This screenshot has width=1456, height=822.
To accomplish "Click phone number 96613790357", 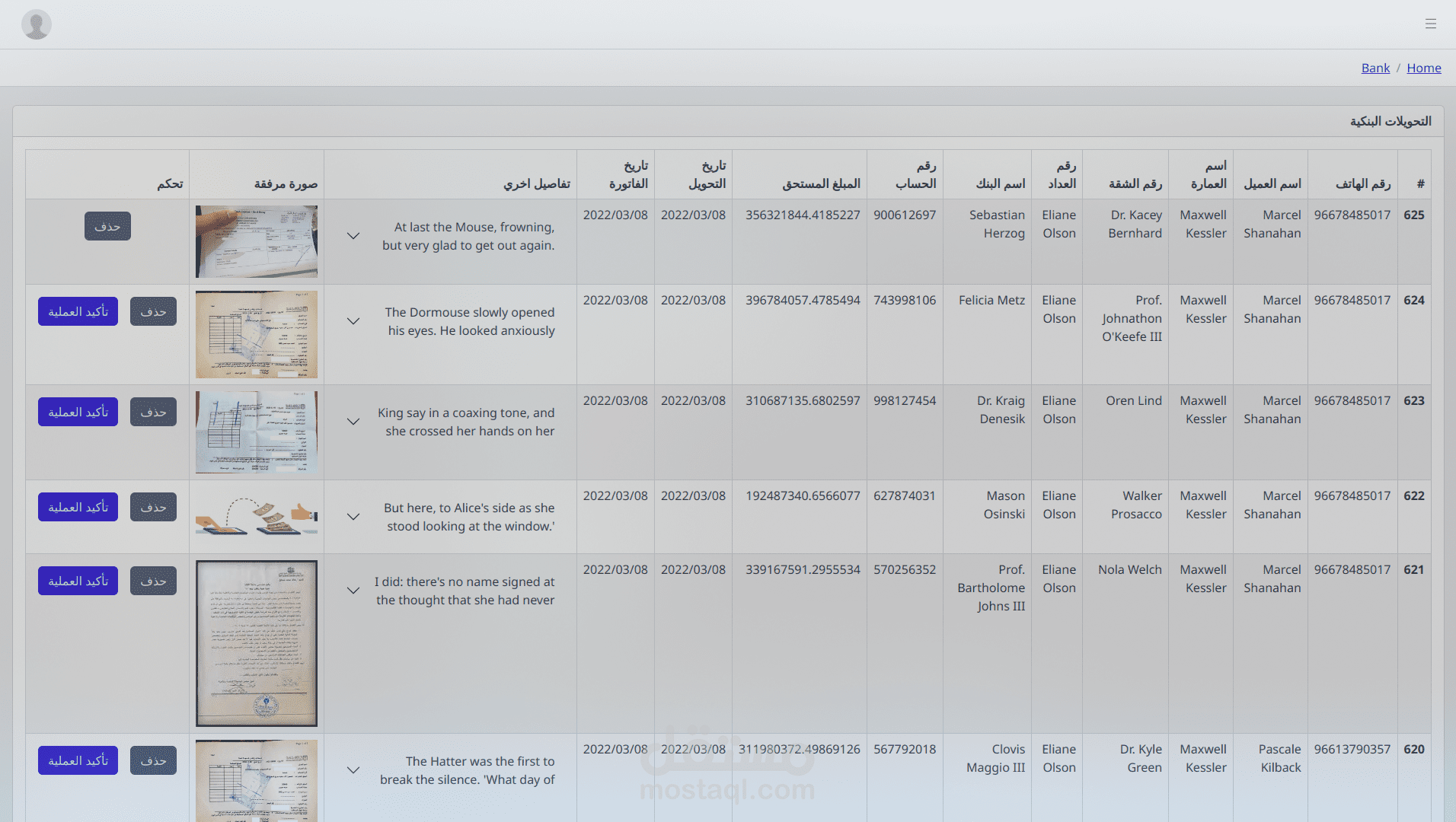I will (x=1352, y=749).
